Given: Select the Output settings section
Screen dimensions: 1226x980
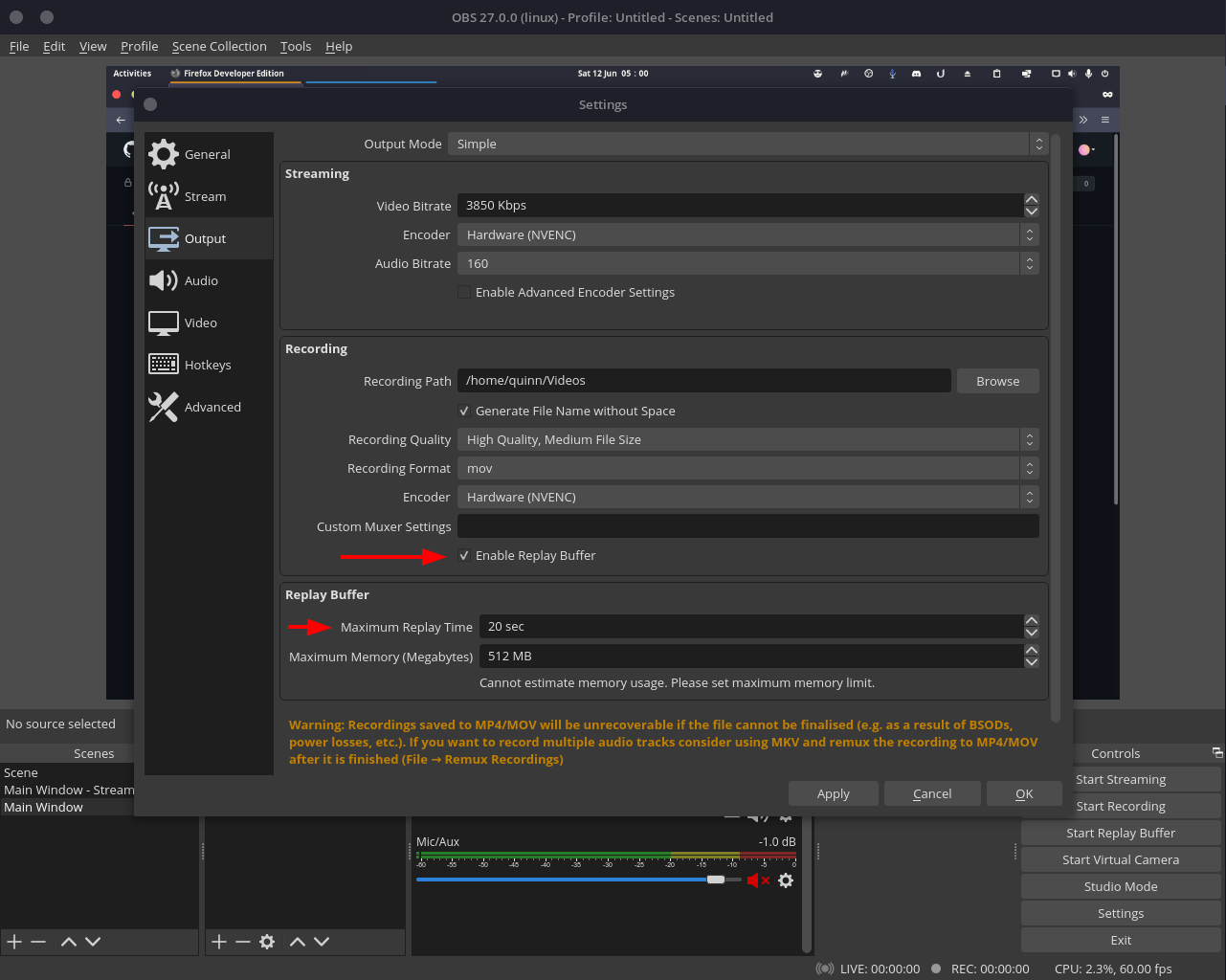Looking at the screenshot, I should [209, 238].
